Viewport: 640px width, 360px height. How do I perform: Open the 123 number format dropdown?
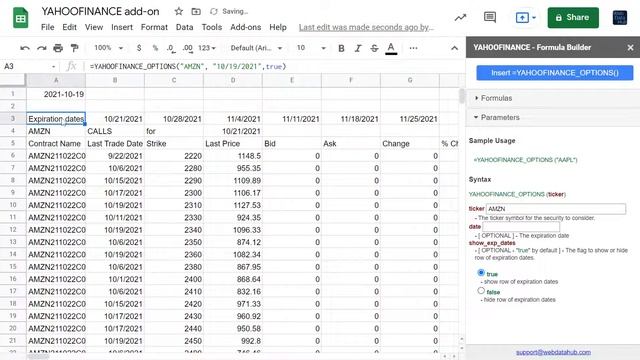tap(207, 48)
